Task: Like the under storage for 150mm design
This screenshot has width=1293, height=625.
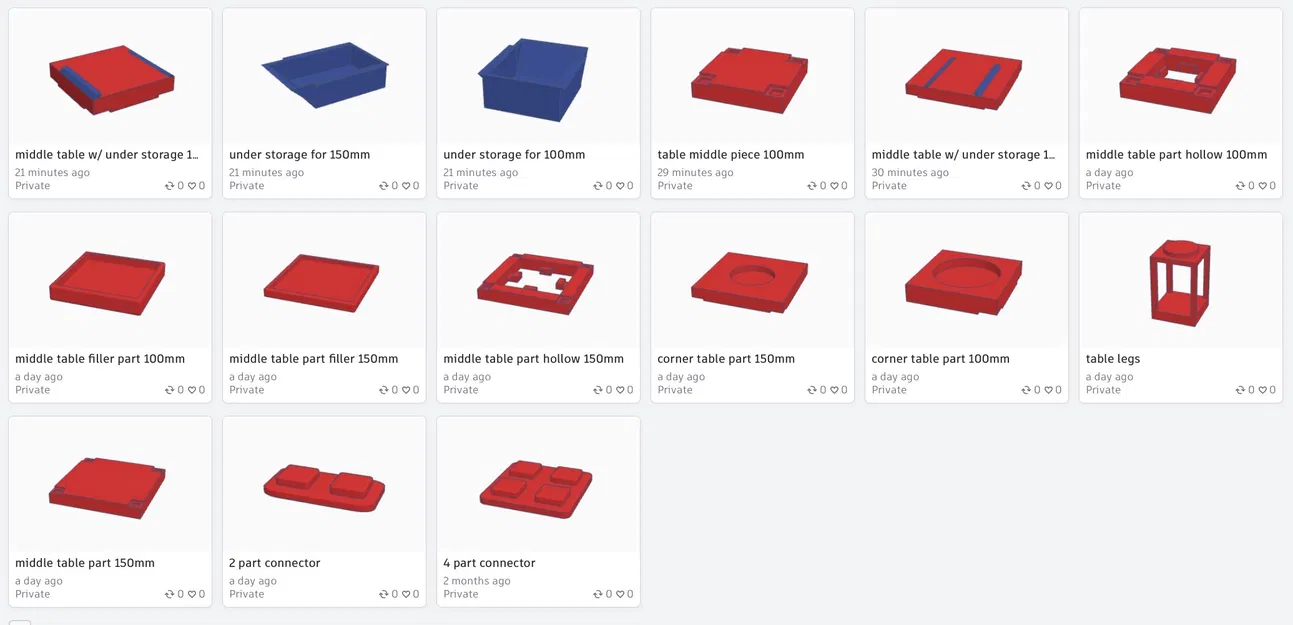Action: click(x=407, y=186)
